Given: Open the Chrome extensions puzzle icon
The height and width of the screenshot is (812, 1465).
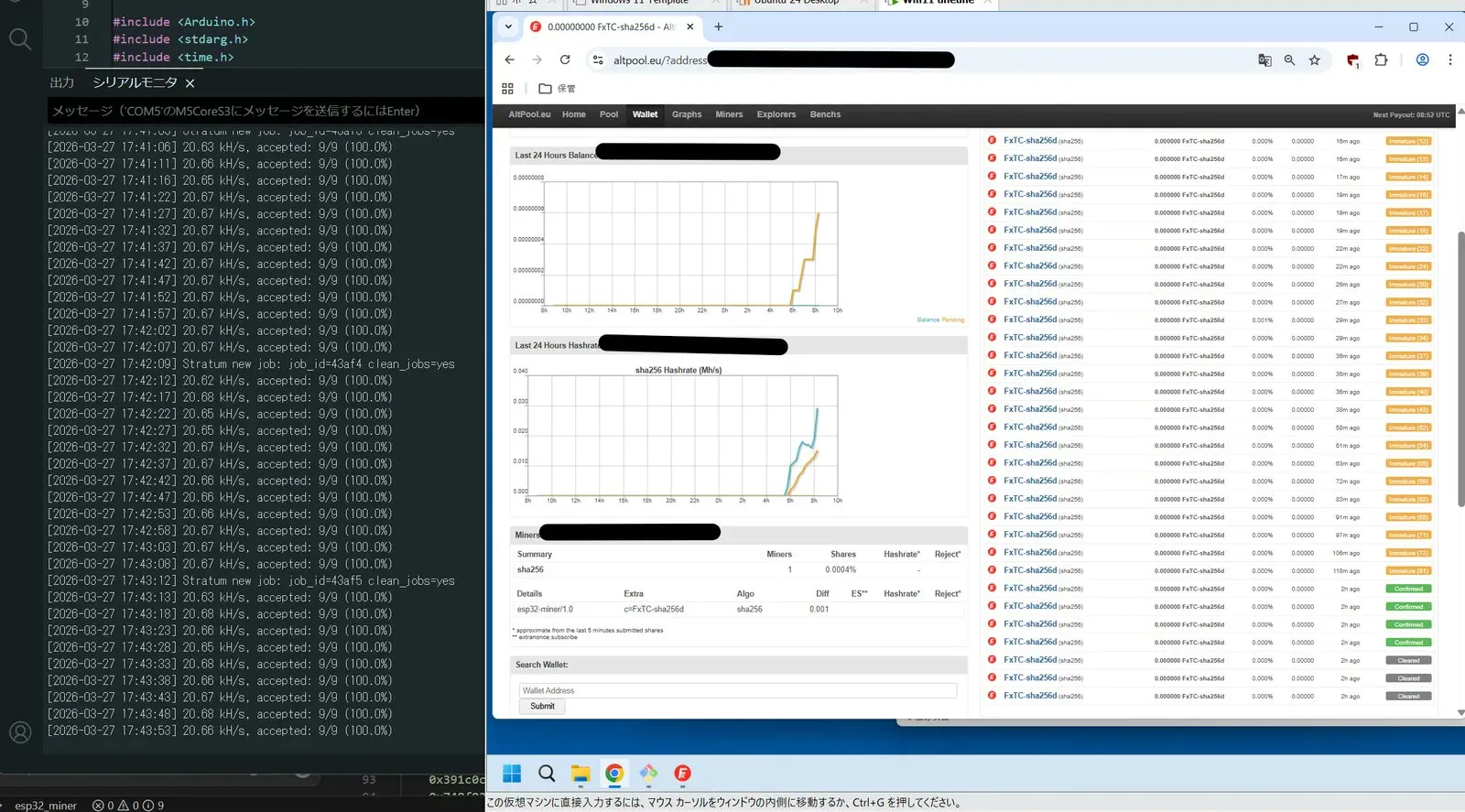Looking at the screenshot, I should (1381, 60).
